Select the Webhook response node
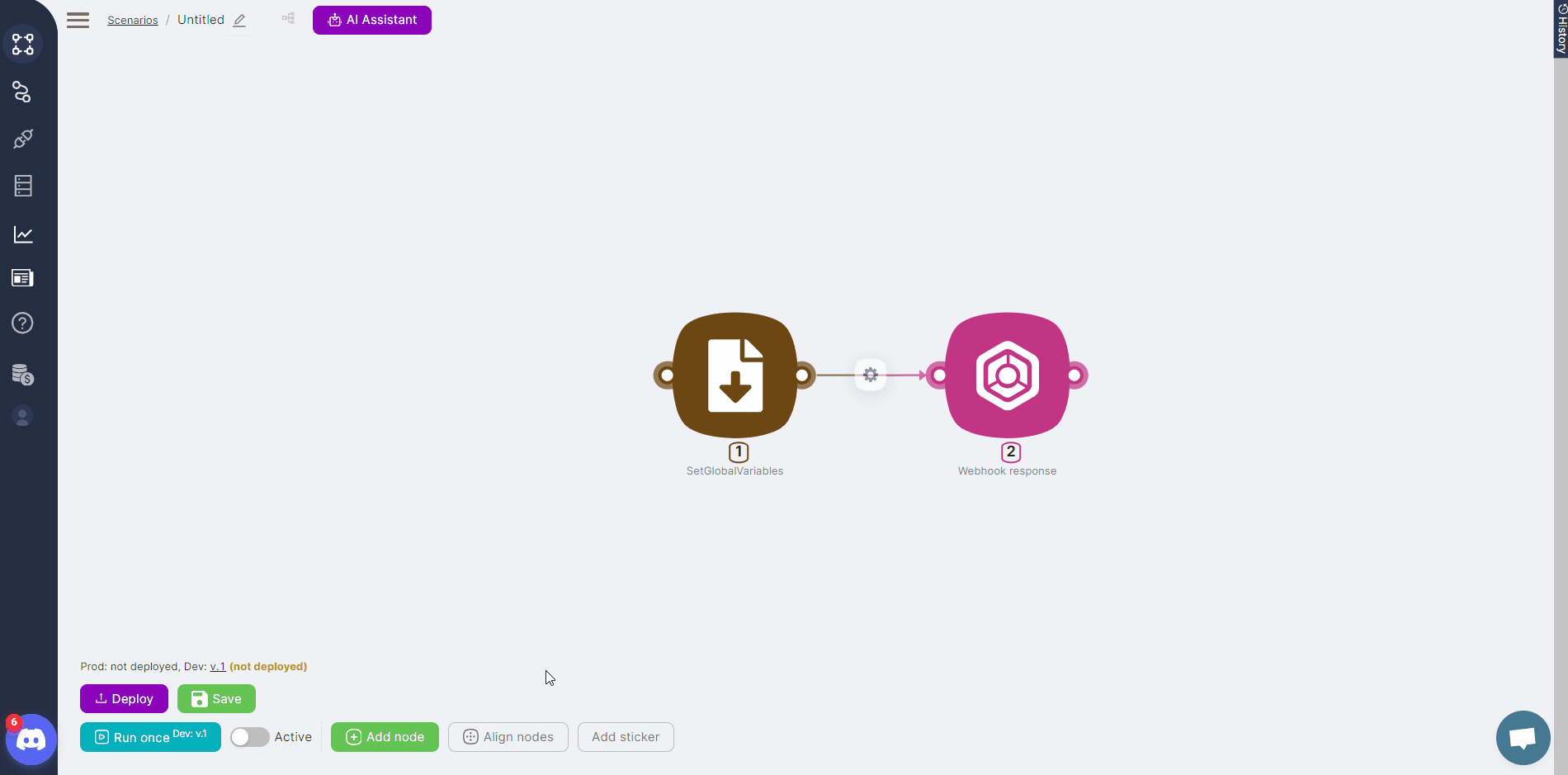This screenshot has height=775, width=1568. pyautogui.click(x=1007, y=376)
